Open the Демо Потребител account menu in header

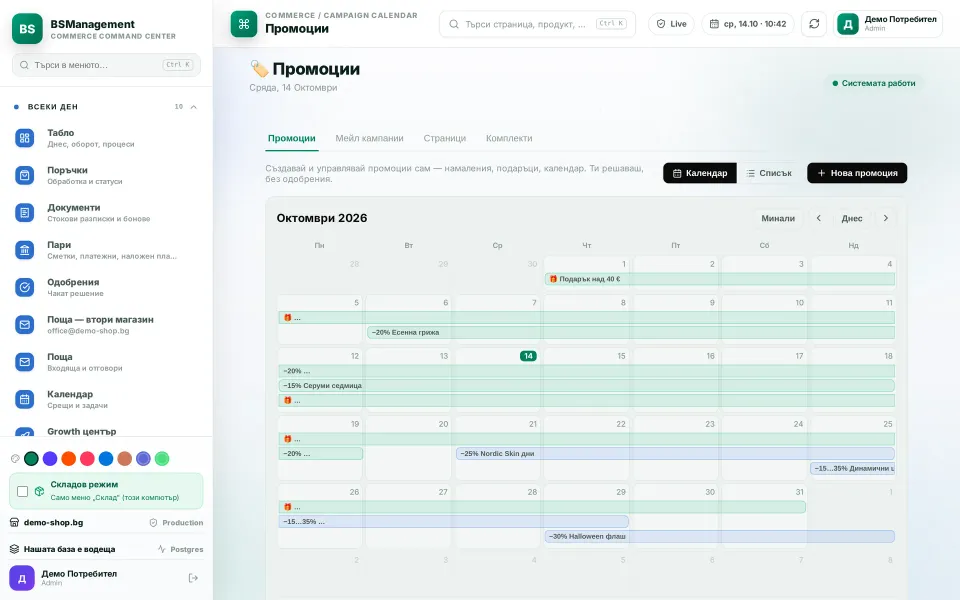888,24
